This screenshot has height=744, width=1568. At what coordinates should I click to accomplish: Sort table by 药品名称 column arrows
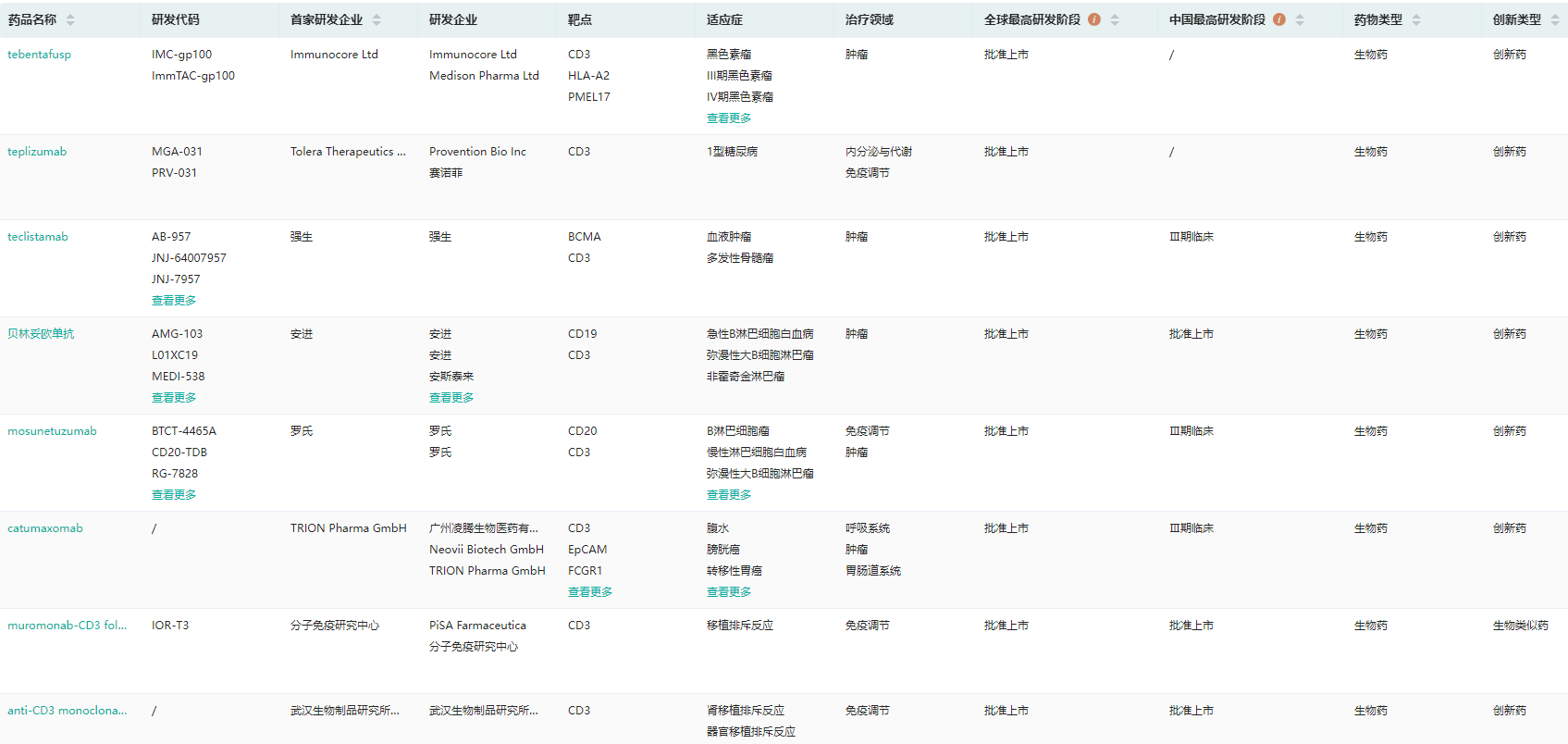click(x=70, y=19)
